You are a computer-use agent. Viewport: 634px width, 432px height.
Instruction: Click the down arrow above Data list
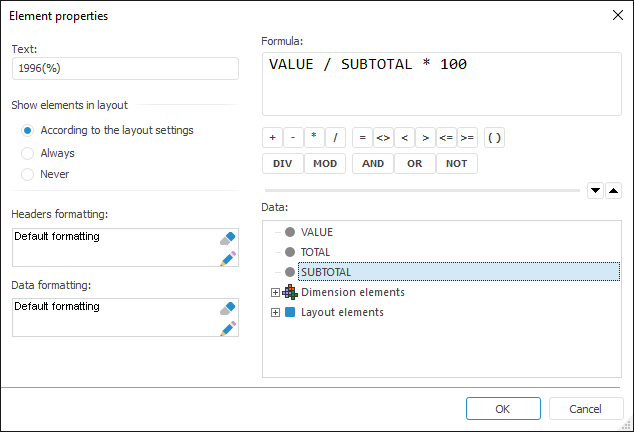click(x=595, y=190)
